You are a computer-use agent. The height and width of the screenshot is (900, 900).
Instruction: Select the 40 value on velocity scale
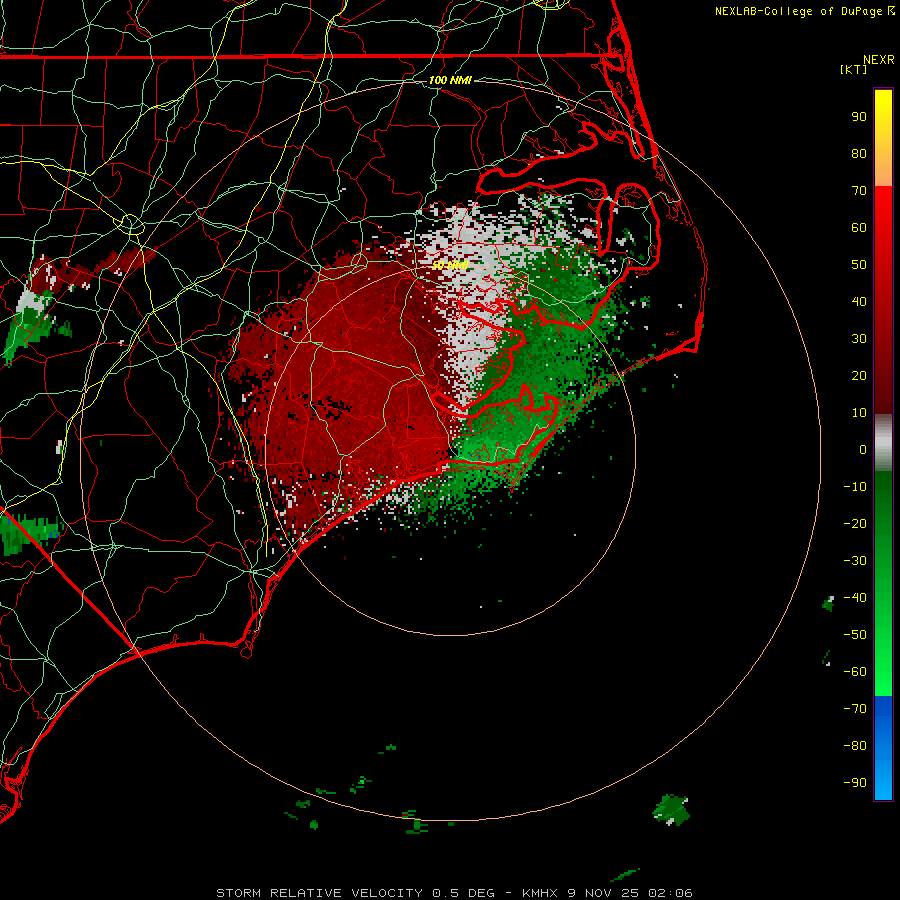pos(859,301)
